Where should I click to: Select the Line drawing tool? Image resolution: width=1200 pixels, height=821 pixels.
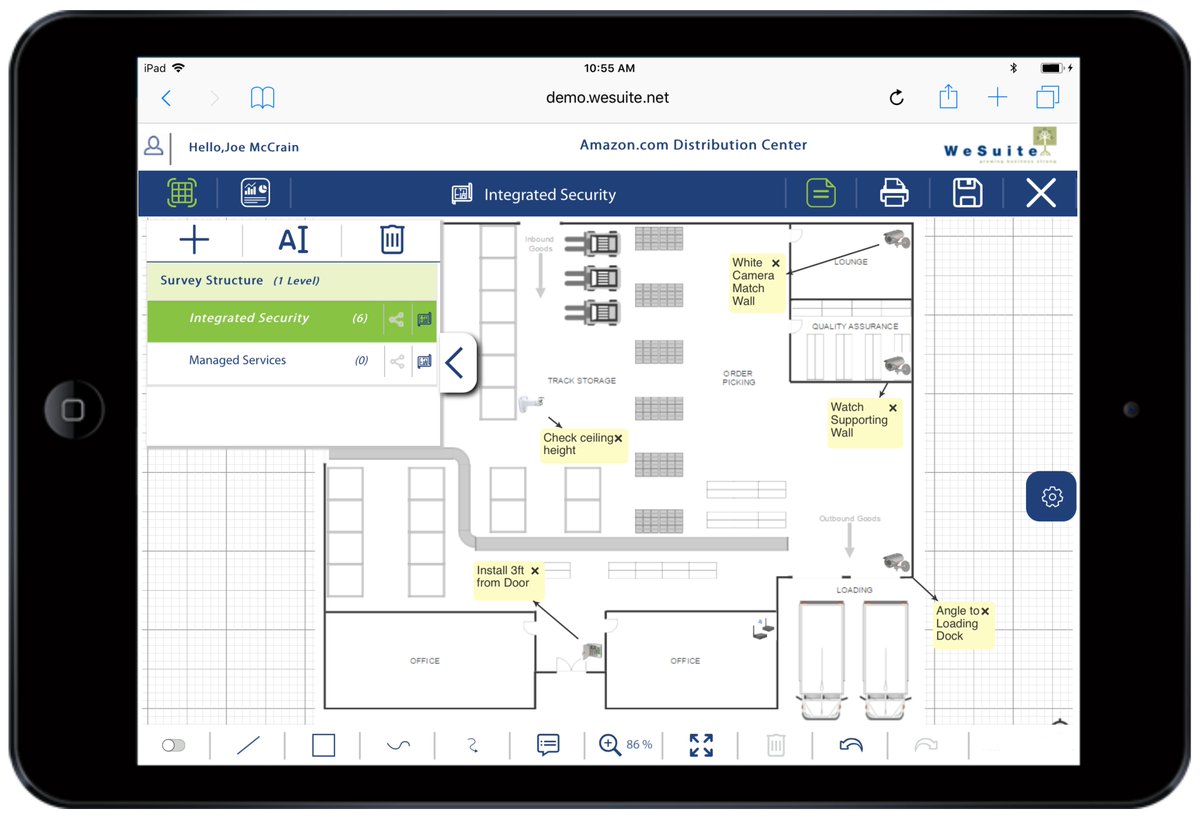click(x=250, y=744)
